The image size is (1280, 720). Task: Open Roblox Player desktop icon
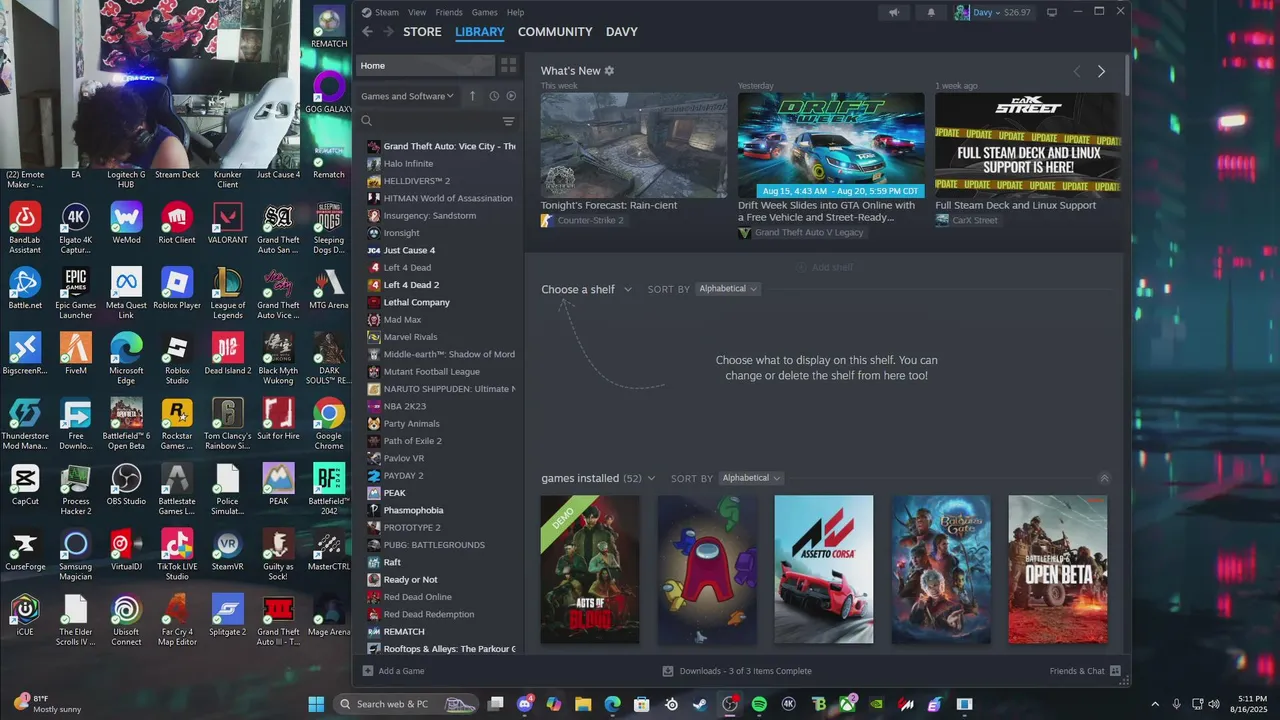coord(177,290)
